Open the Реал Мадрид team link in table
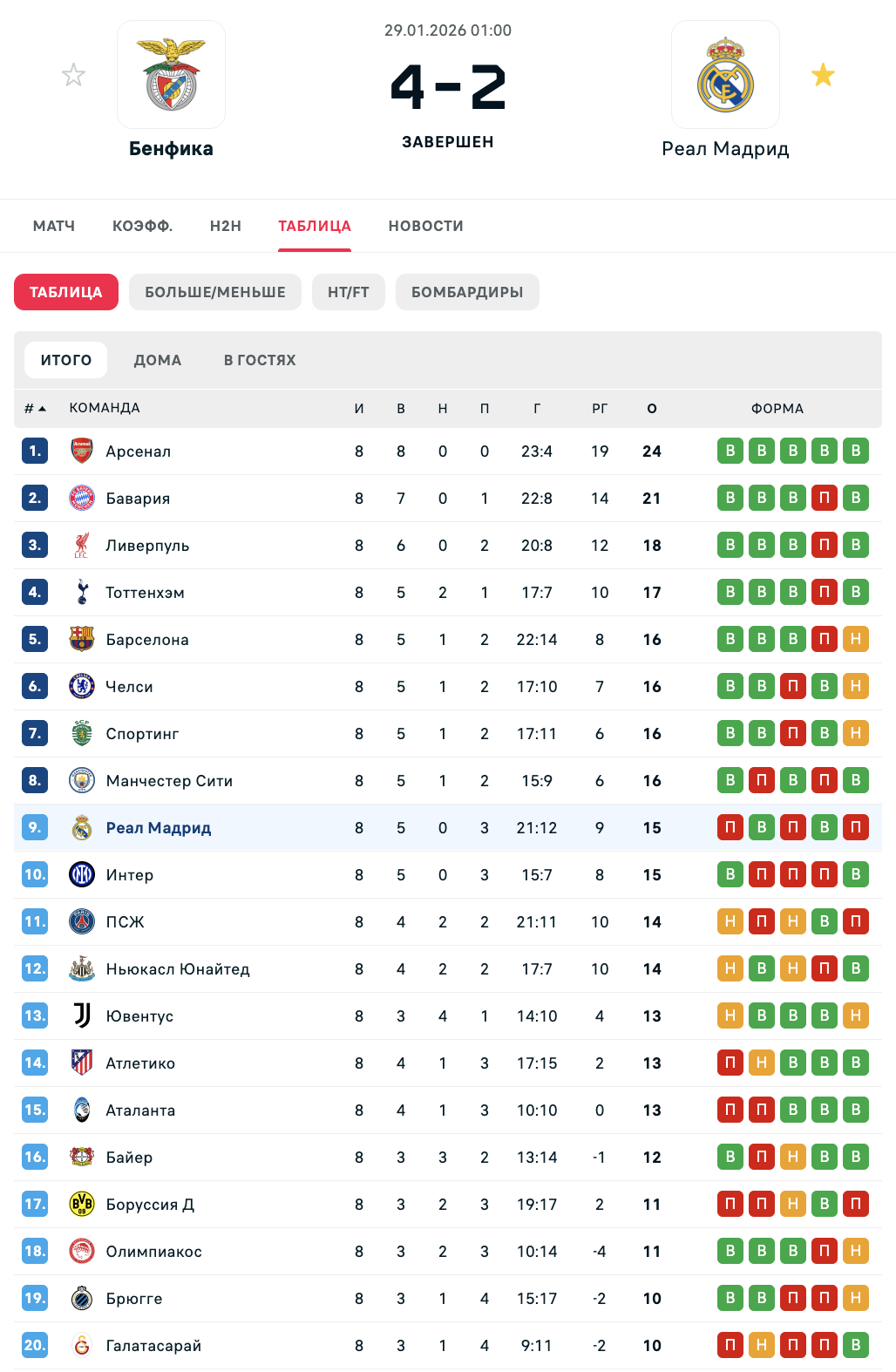 point(159,827)
